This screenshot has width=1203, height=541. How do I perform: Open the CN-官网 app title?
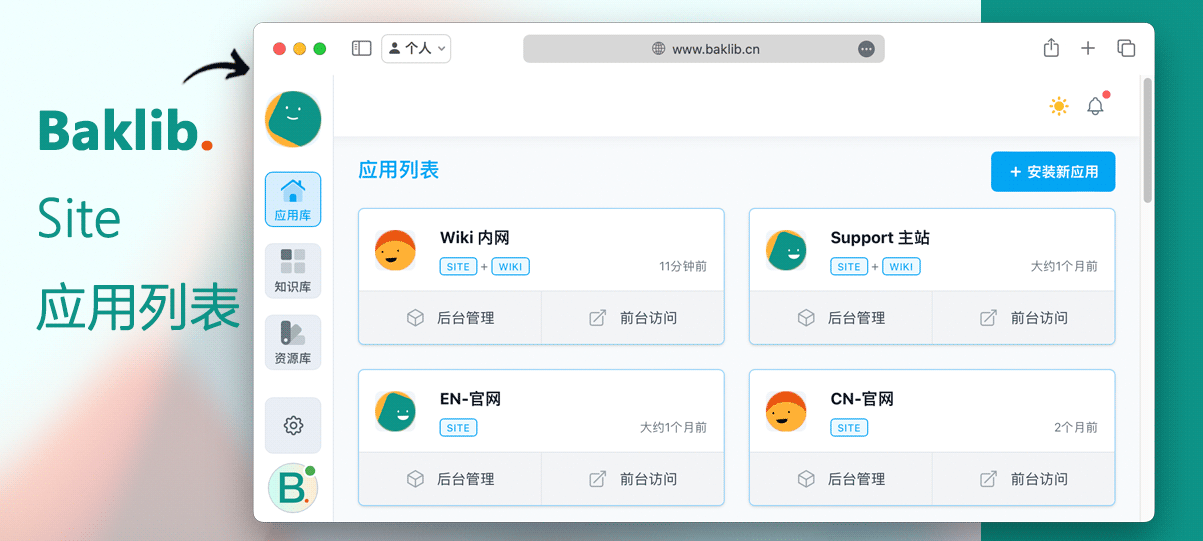862,399
